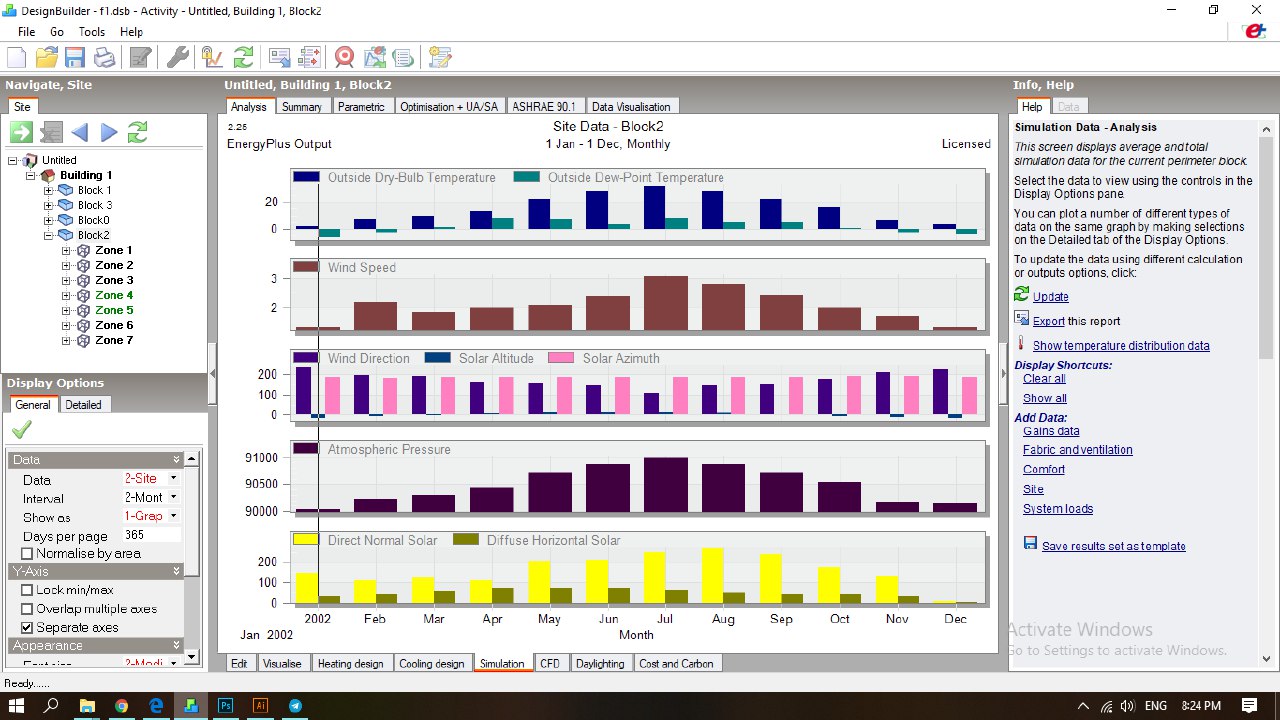The image size is (1280, 720).
Task: Collapse the Y-Axis section header
Action: (96, 571)
